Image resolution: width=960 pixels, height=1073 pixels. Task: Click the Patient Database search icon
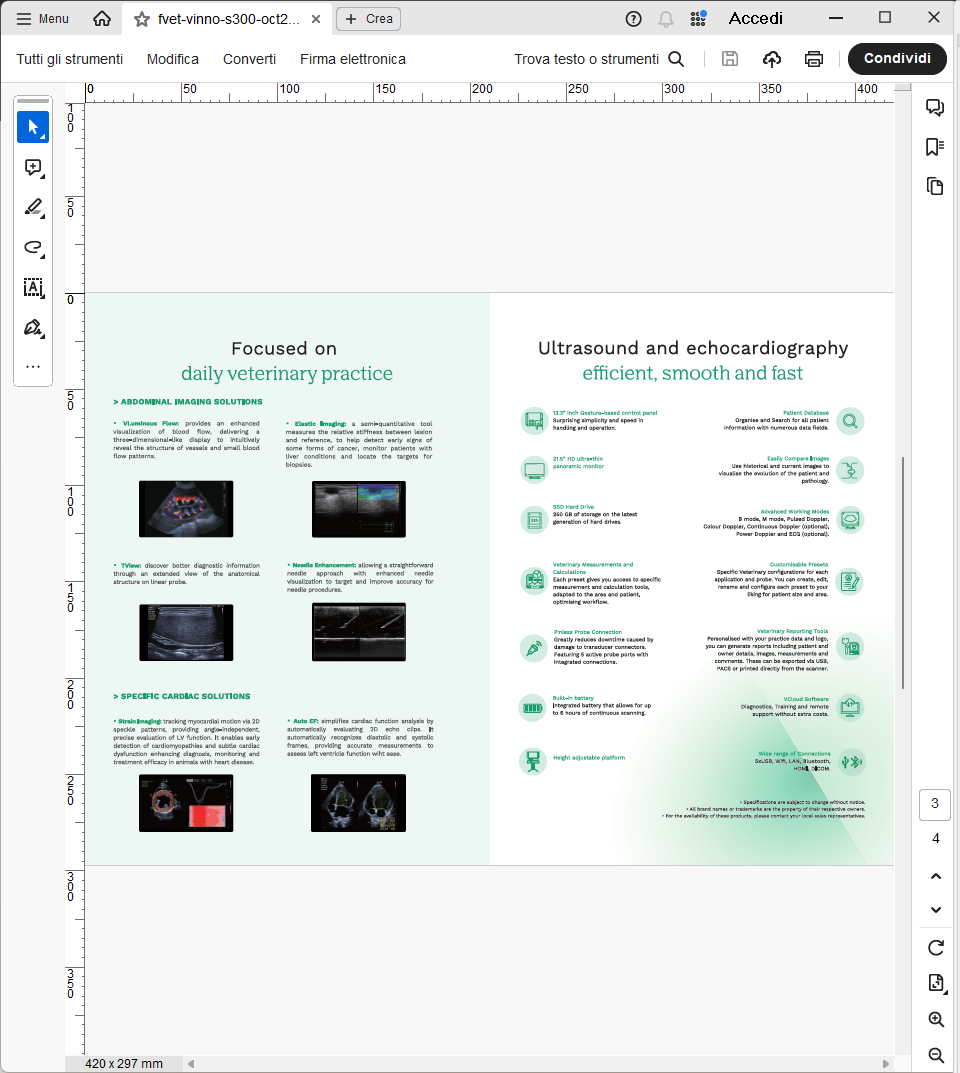click(x=850, y=421)
